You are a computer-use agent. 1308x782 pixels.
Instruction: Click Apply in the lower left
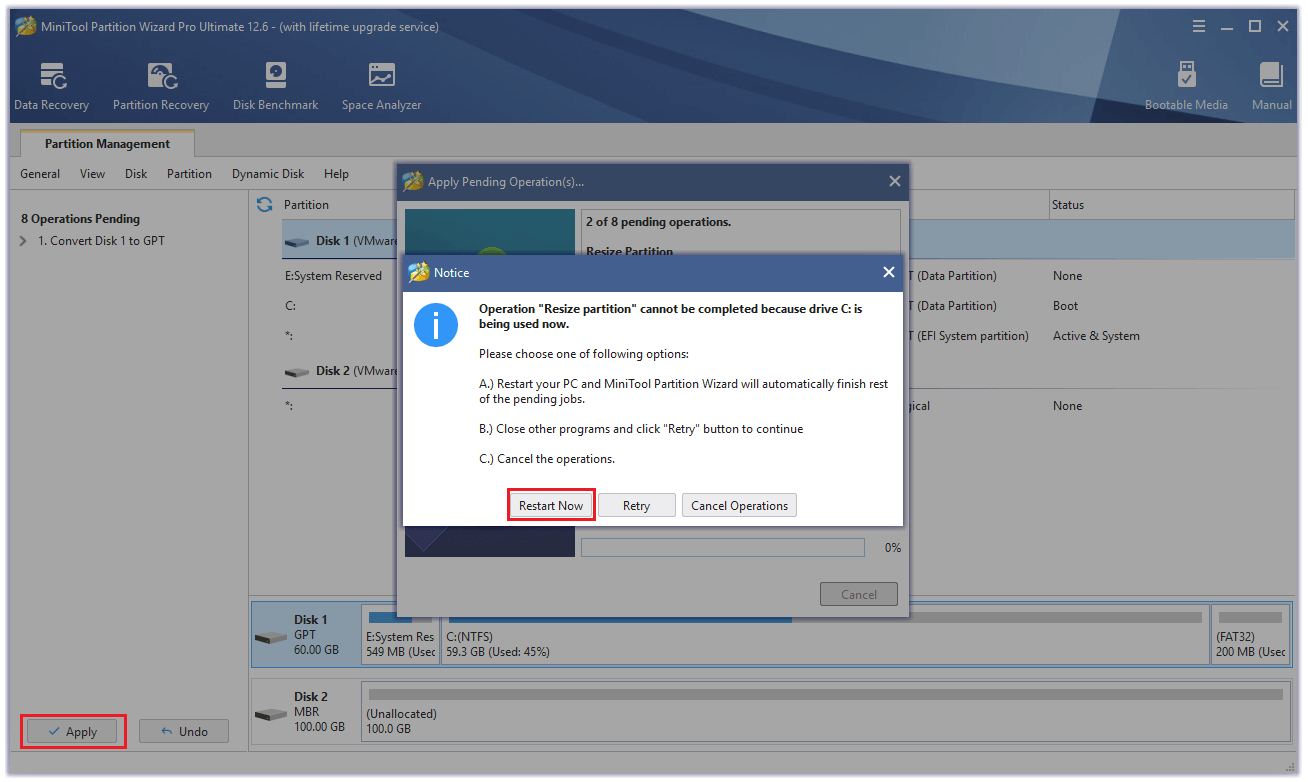tap(73, 731)
